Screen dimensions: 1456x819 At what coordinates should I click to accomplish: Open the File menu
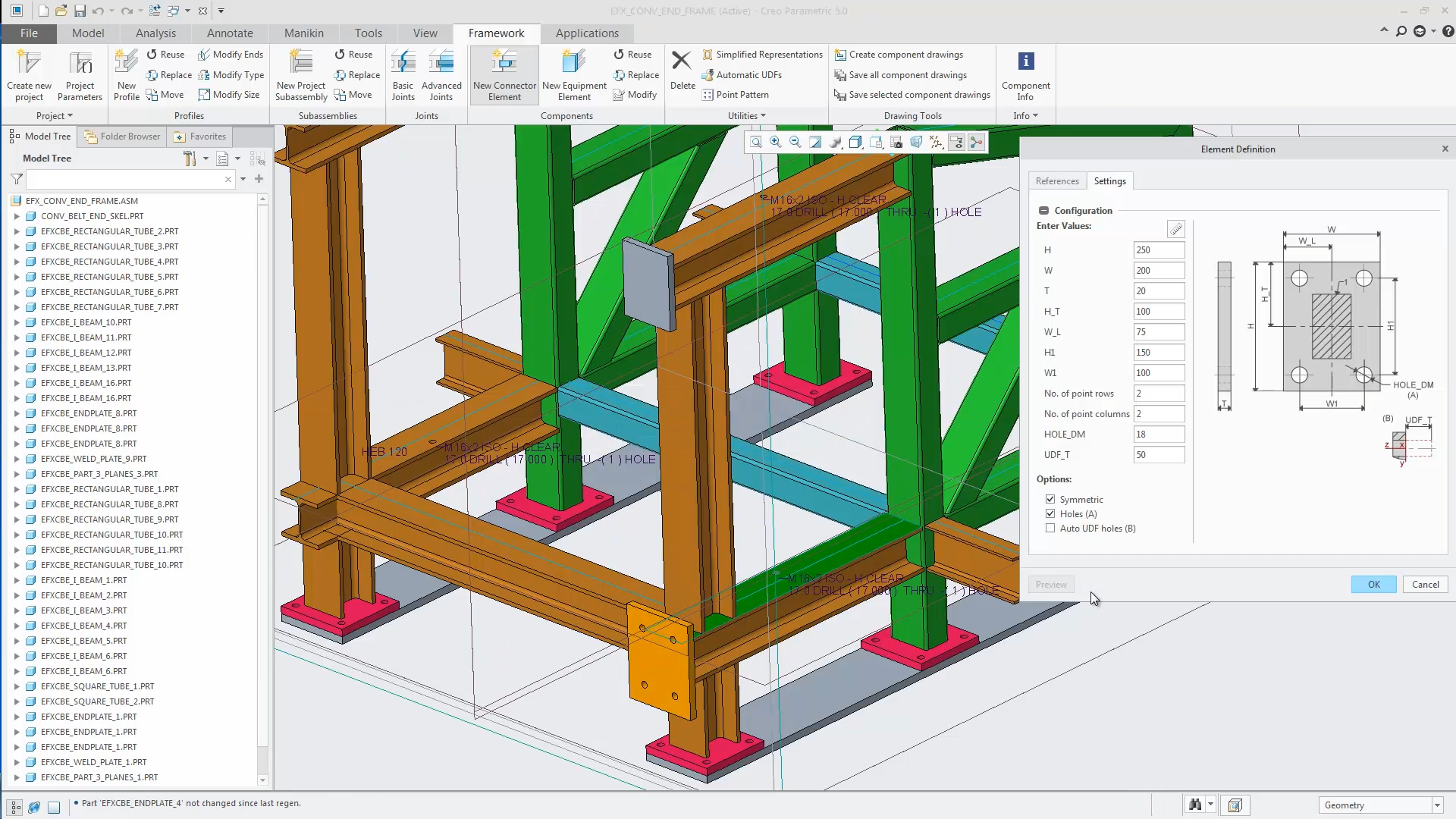tap(29, 33)
